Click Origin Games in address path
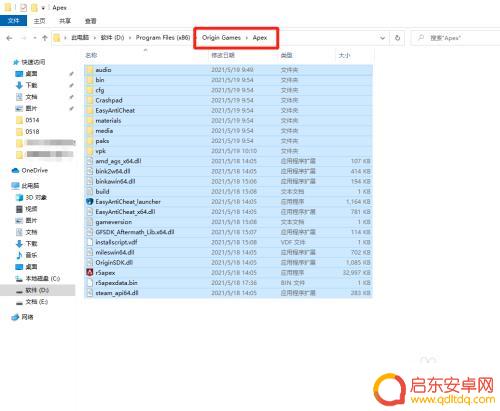The height and width of the screenshot is (411, 500). (221, 38)
